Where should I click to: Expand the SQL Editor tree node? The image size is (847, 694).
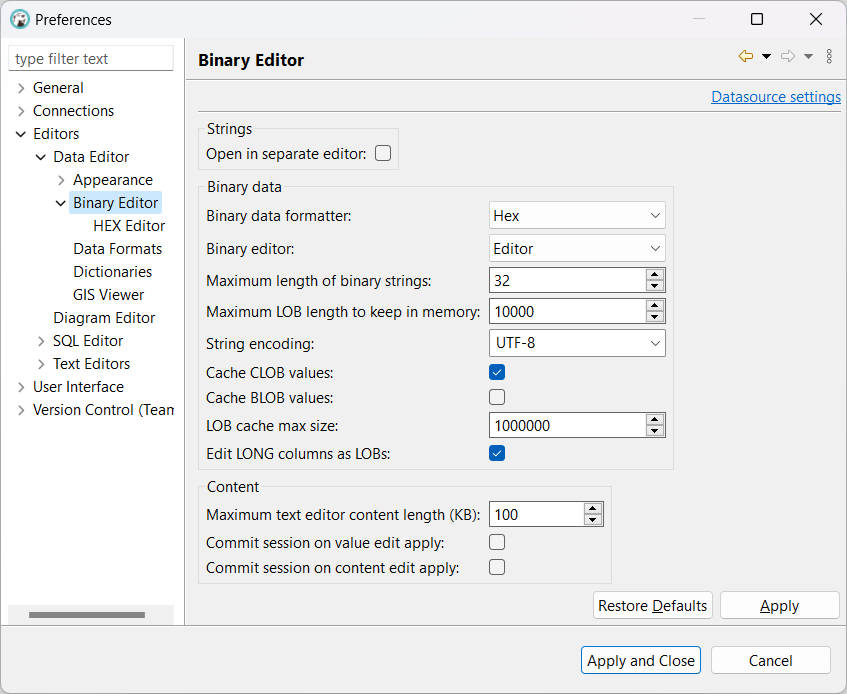tap(41, 341)
